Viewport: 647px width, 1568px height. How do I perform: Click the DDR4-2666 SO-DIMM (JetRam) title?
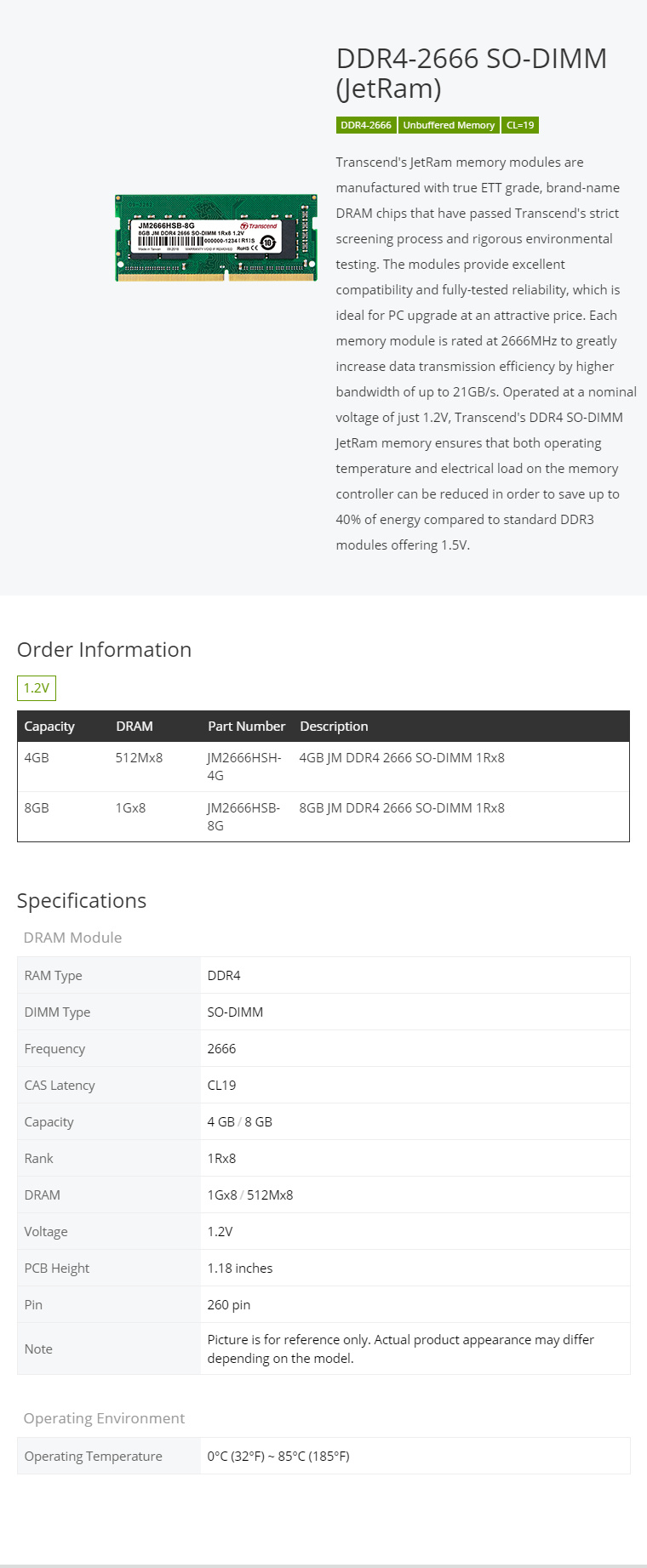(x=472, y=73)
